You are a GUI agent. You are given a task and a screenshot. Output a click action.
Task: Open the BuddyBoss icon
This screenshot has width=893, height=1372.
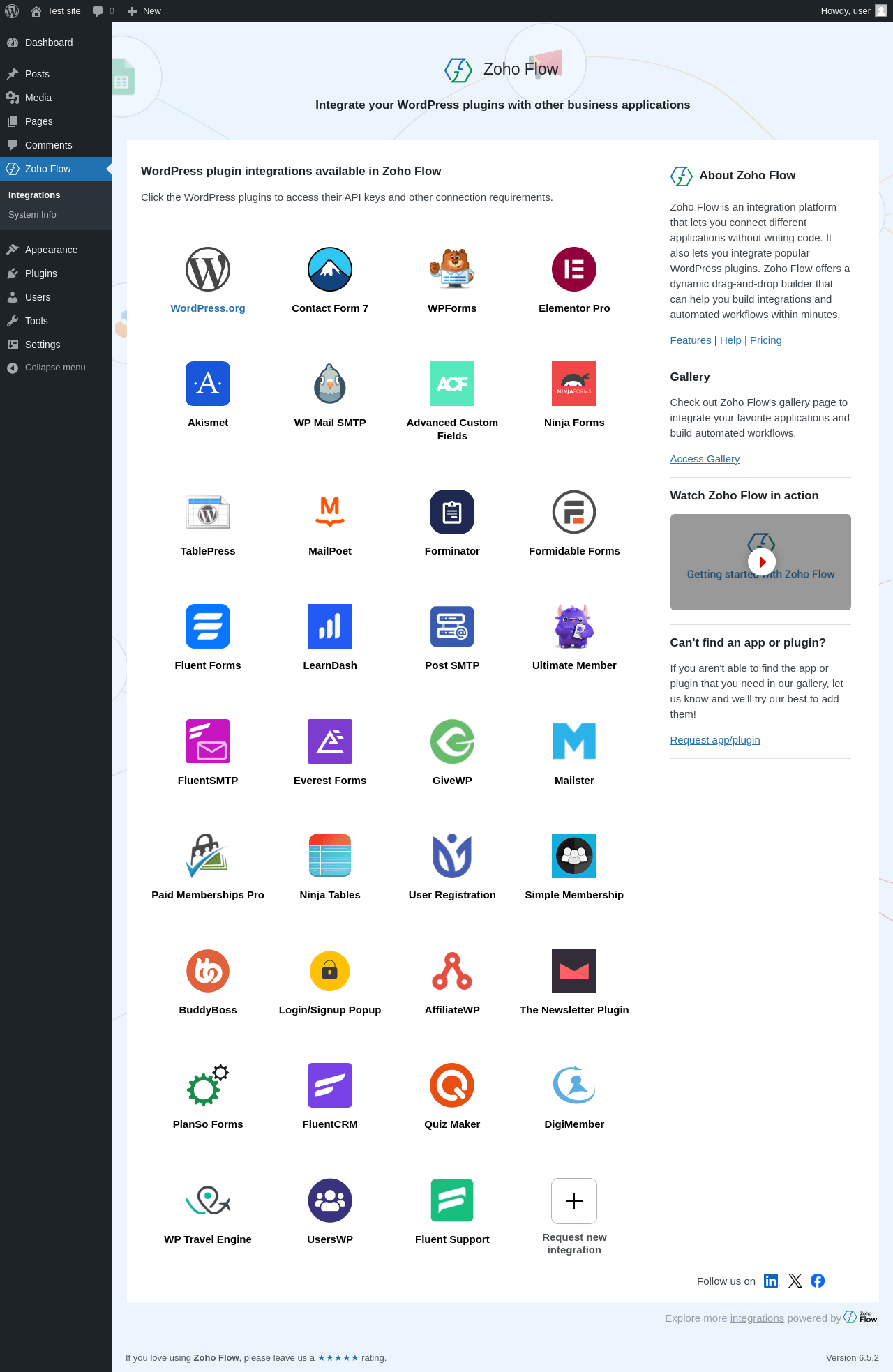pos(208,971)
